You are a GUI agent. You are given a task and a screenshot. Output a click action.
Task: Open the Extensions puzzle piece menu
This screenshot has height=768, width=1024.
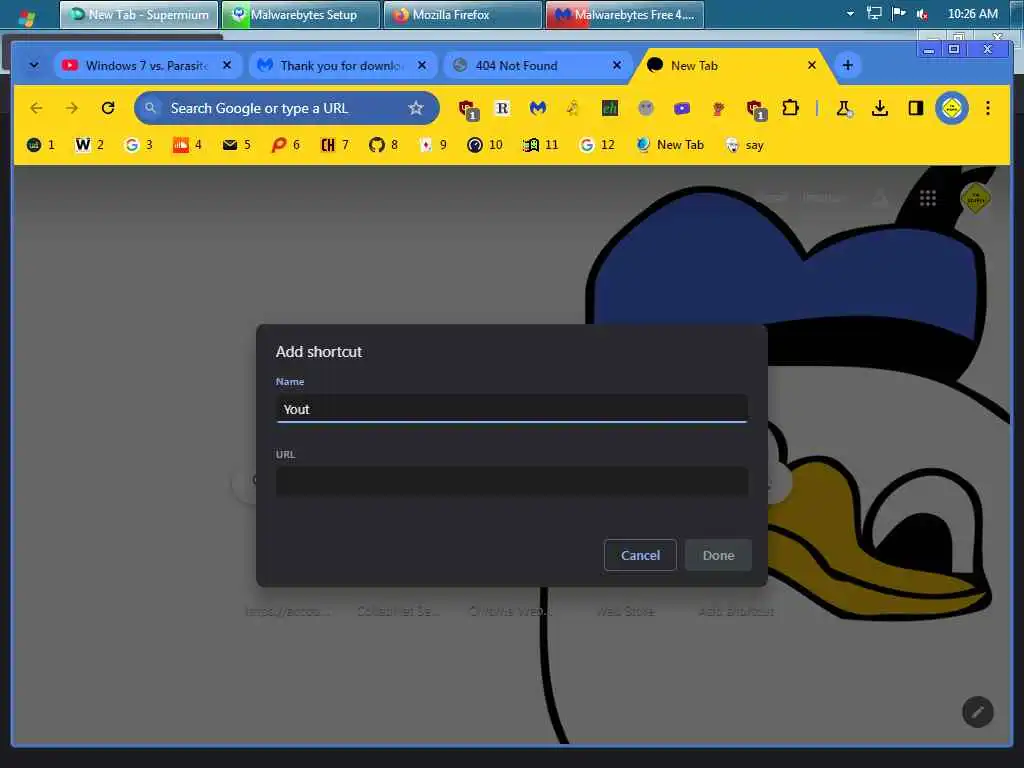click(x=790, y=108)
